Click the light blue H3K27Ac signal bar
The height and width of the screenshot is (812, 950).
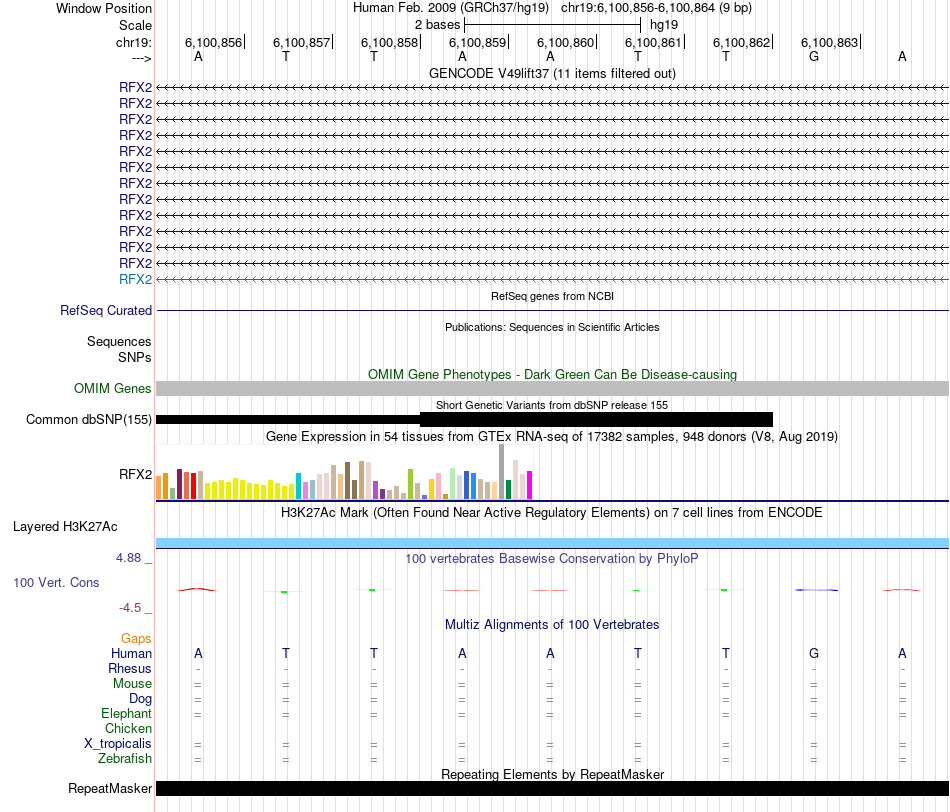pos(552,543)
